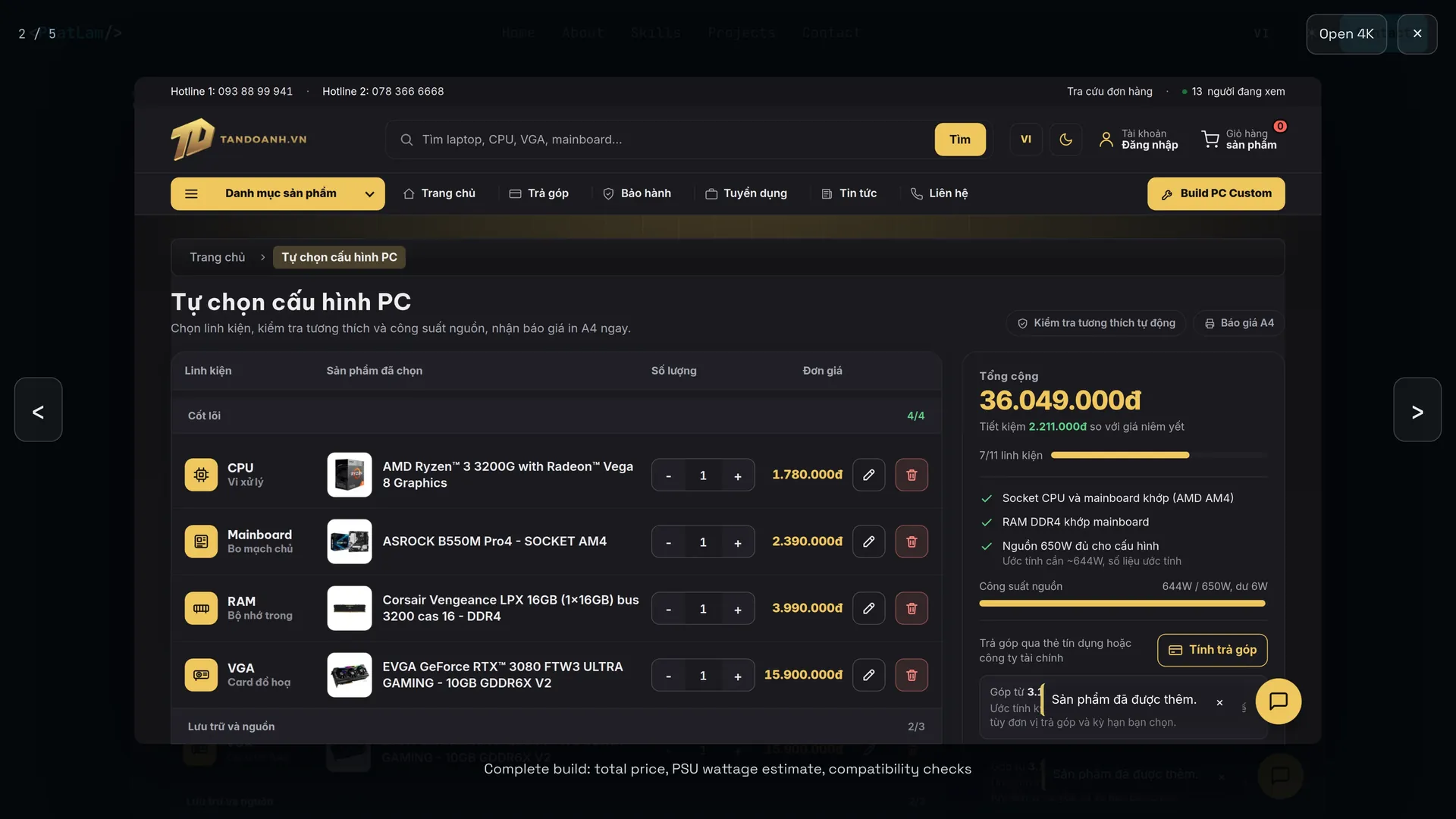Edit the EVGA RTX 3080 selection
The width and height of the screenshot is (1456, 819).
click(x=869, y=675)
